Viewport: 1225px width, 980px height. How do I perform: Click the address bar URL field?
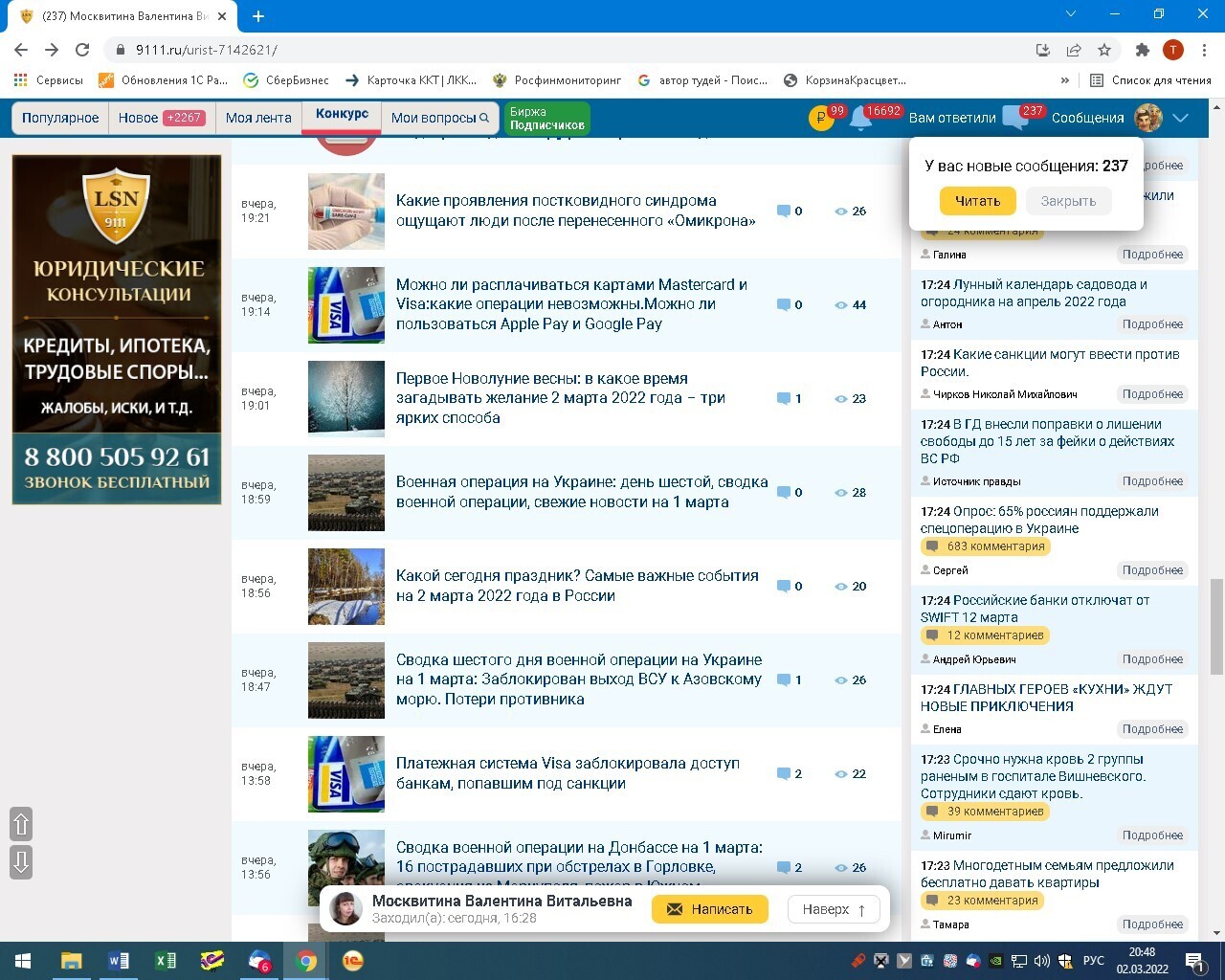(574, 50)
